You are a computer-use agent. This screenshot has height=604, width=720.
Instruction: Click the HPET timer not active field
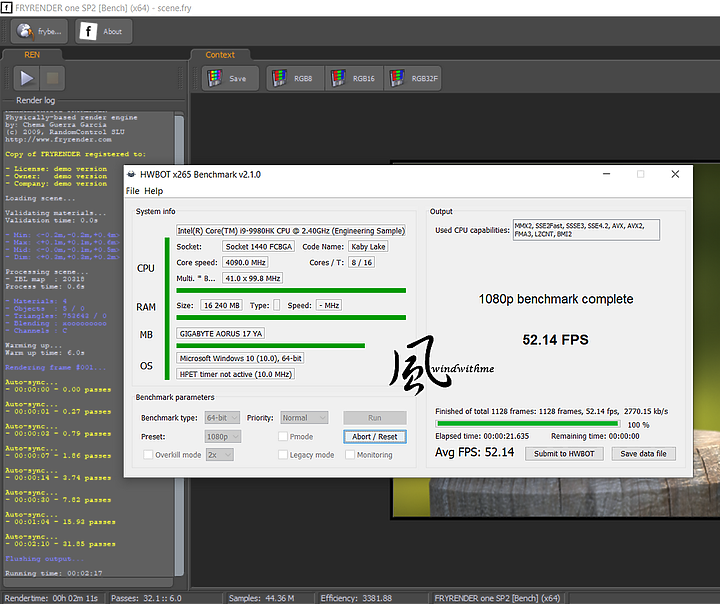tap(236, 374)
